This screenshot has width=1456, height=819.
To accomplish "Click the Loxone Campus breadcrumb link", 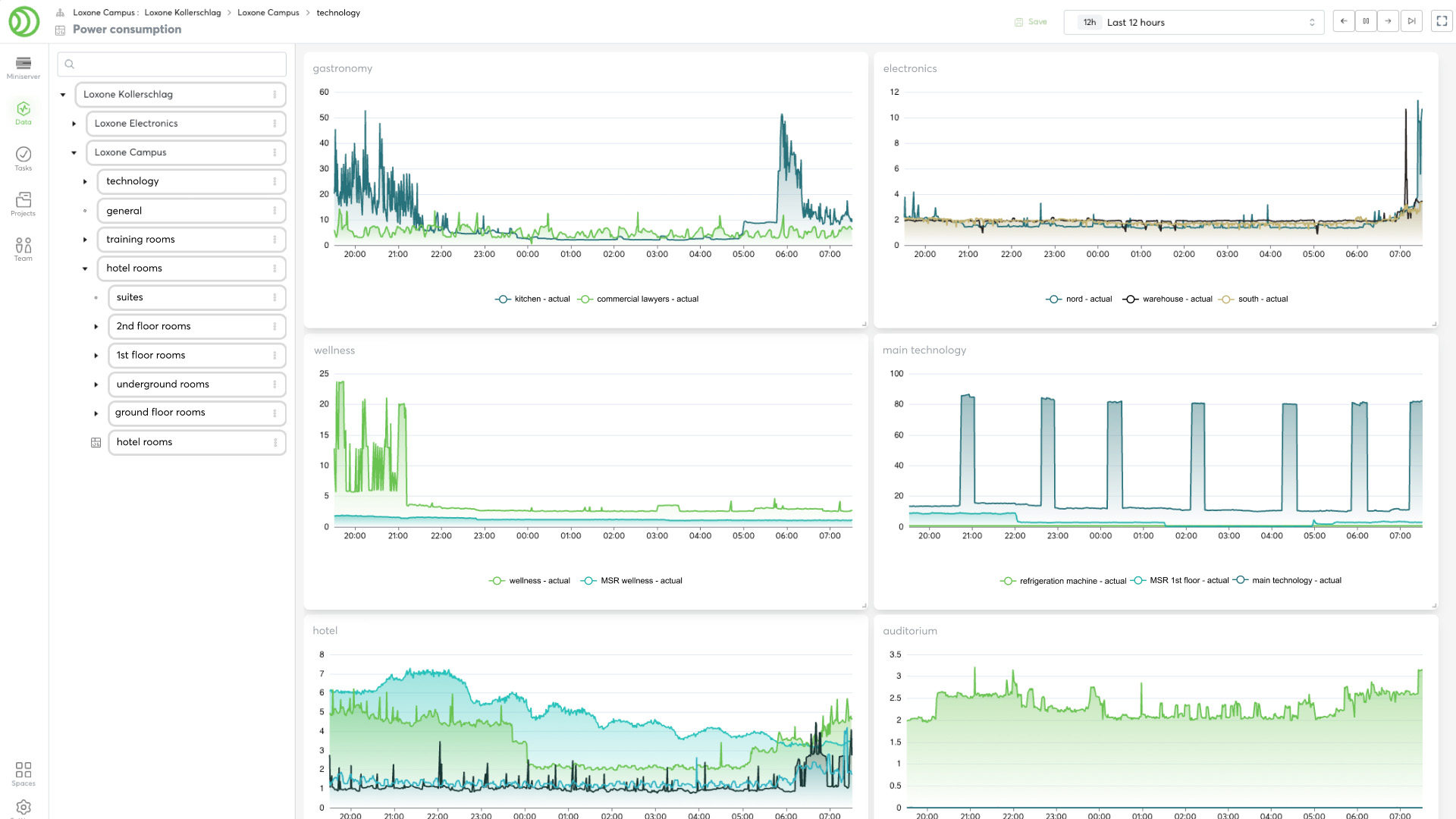I will tap(268, 13).
